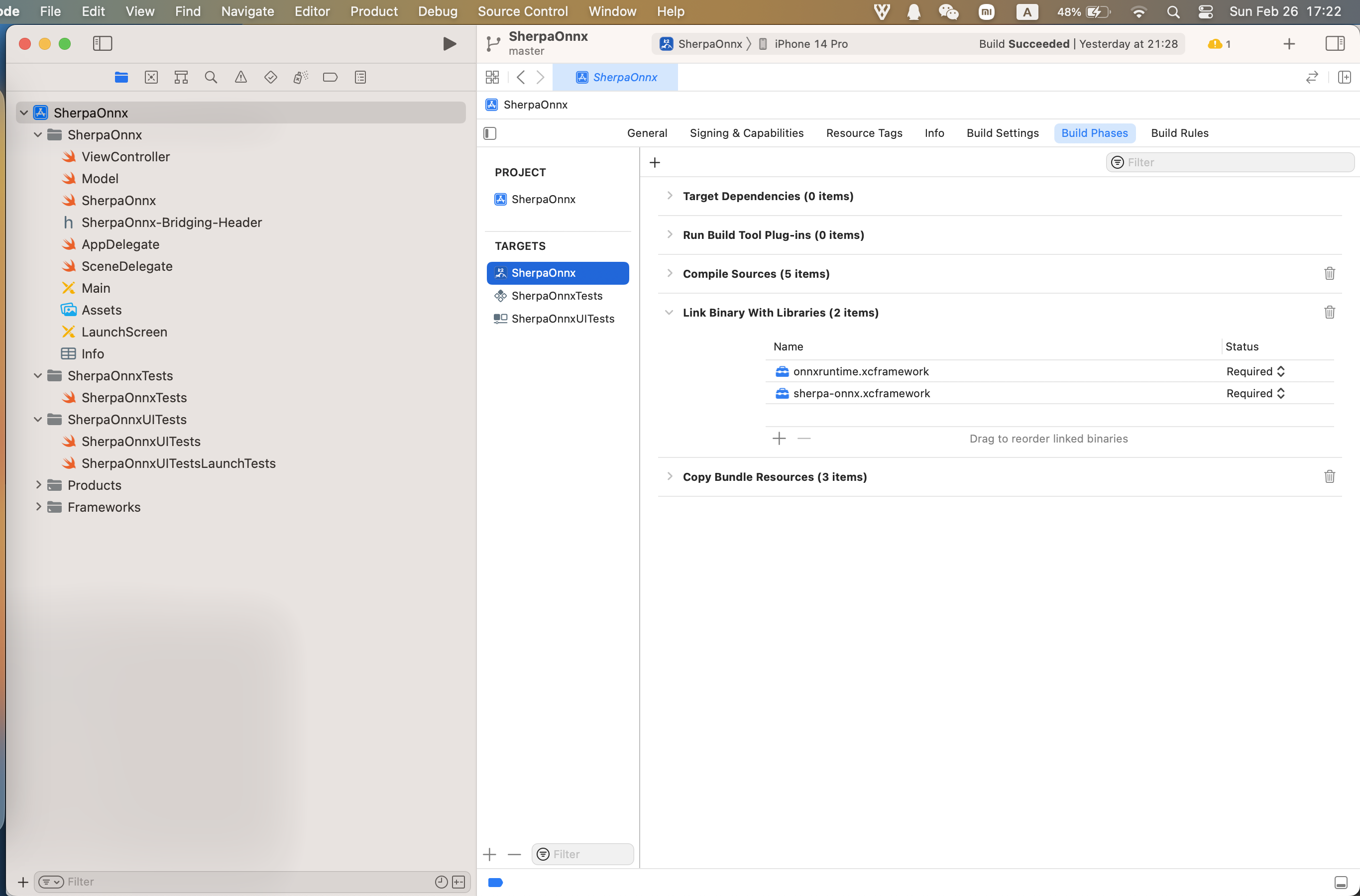Viewport: 1360px width, 896px height.
Task: Toggle source-control status filter icon
Action: 458,882
